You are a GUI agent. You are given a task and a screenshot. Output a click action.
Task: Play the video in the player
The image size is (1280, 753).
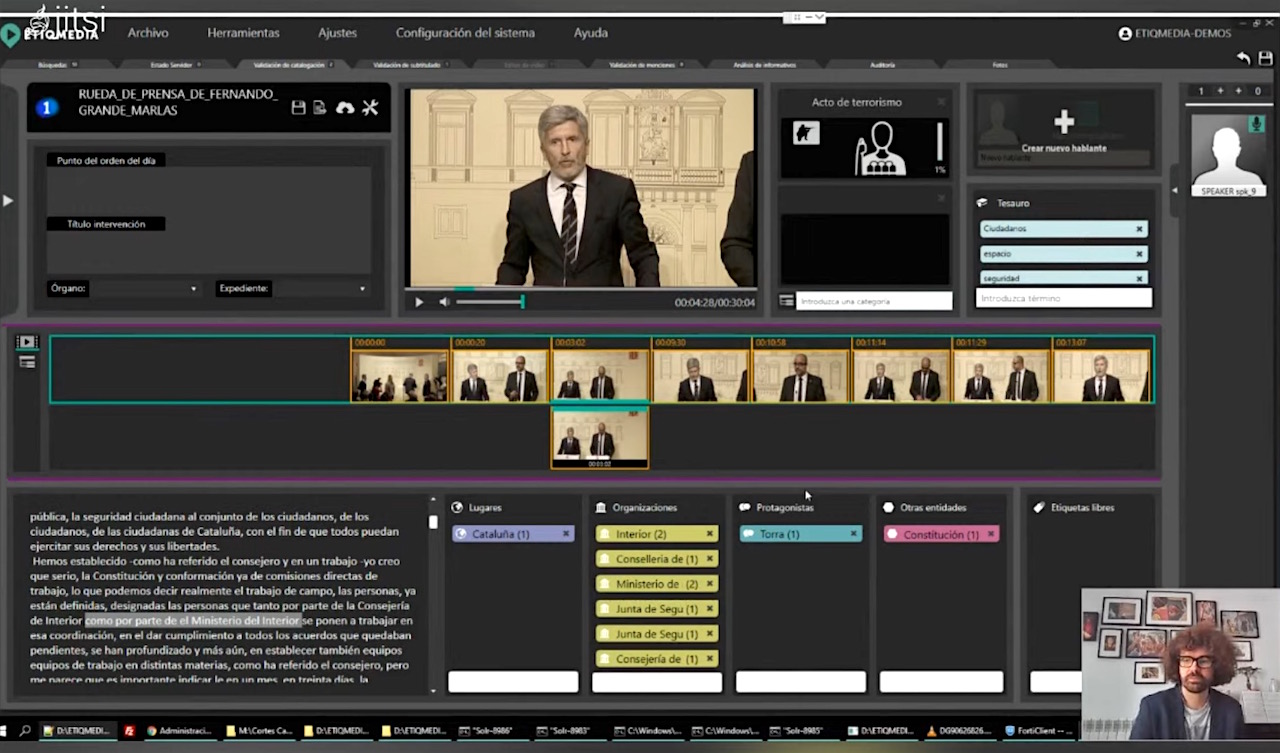click(419, 302)
